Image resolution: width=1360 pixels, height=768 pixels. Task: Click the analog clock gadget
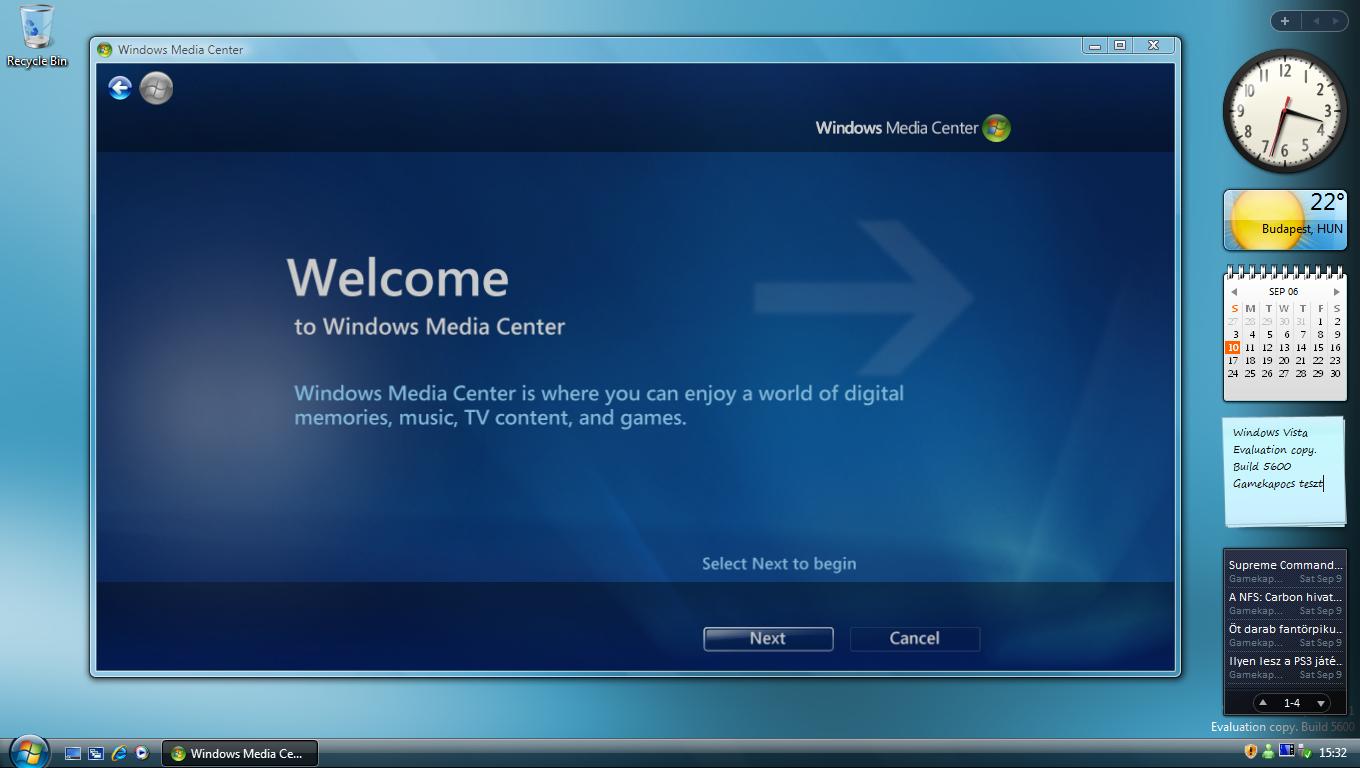point(1285,110)
